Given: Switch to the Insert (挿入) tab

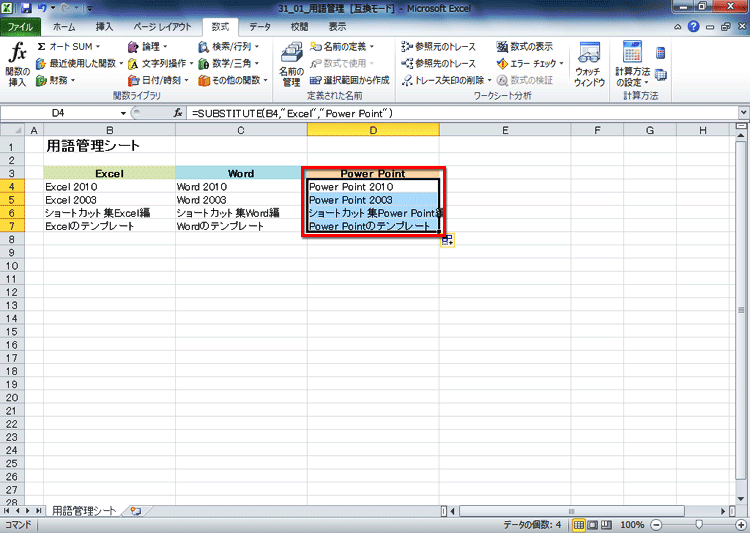Looking at the screenshot, I should [x=104, y=27].
